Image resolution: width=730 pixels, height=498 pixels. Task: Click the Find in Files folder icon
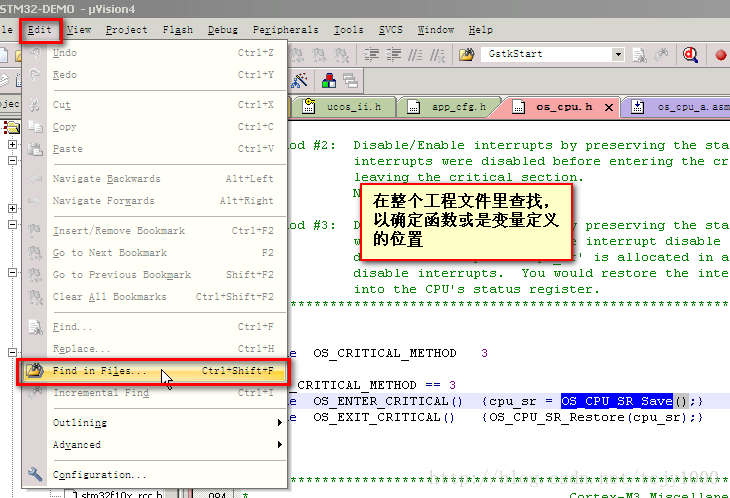click(x=35, y=370)
